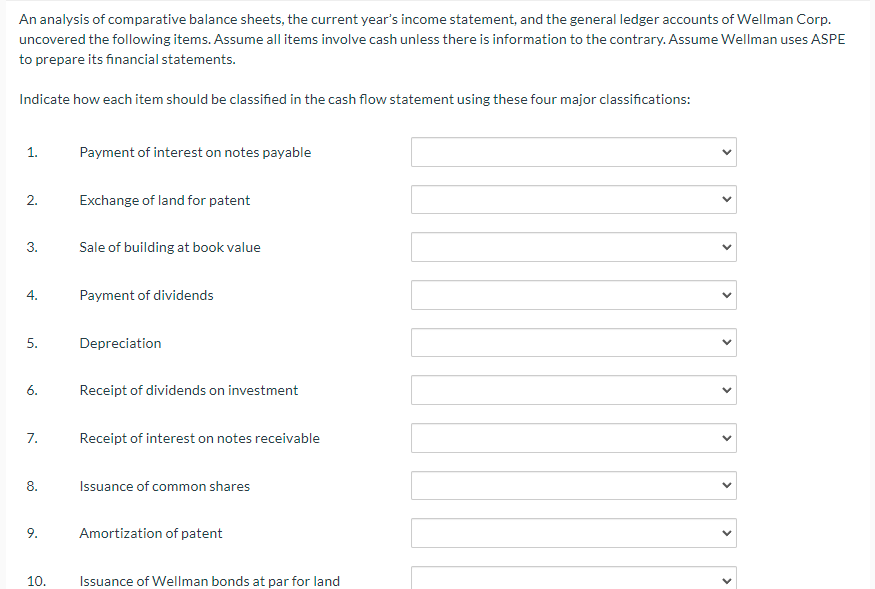Expand the Sale of building at book value dropdown

[x=573, y=247]
